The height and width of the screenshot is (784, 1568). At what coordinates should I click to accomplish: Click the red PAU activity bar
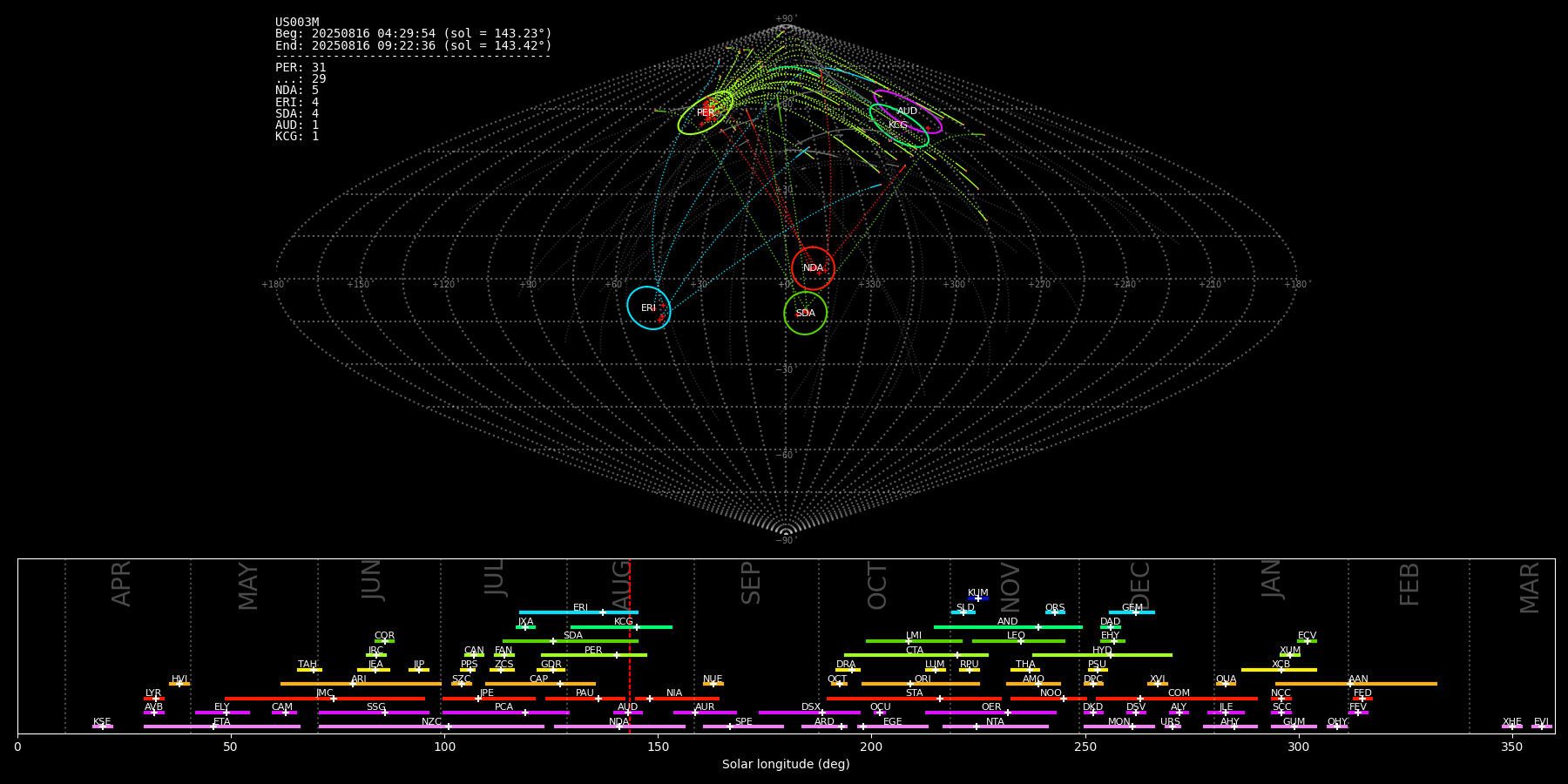pos(585,698)
